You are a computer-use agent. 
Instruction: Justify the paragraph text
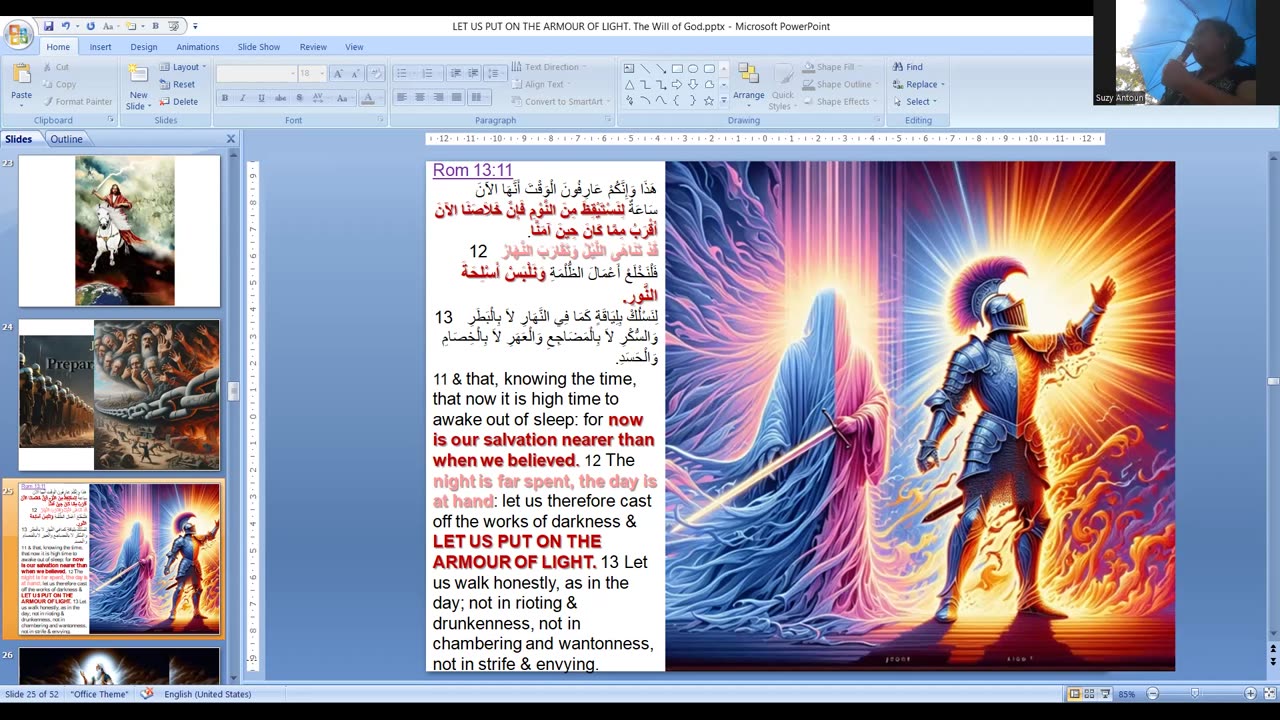click(x=456, y=98)
